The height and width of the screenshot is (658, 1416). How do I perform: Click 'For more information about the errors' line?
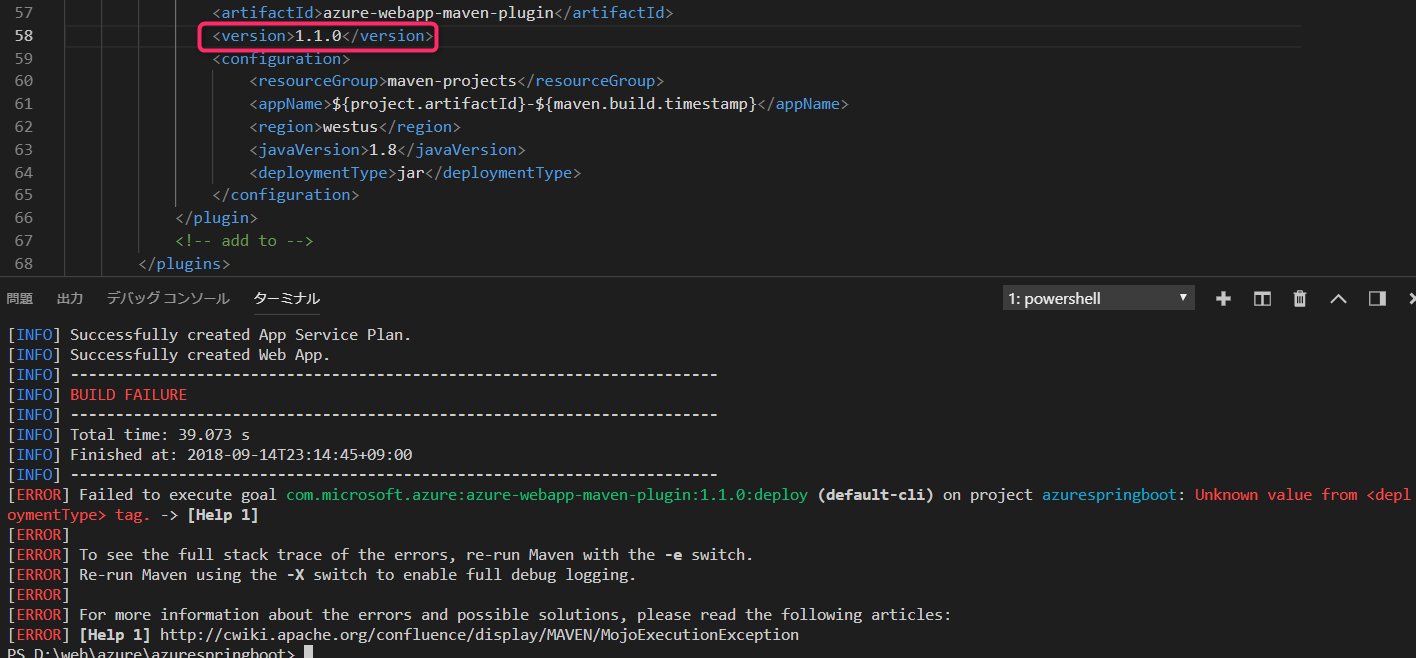[x=515, y=615]
